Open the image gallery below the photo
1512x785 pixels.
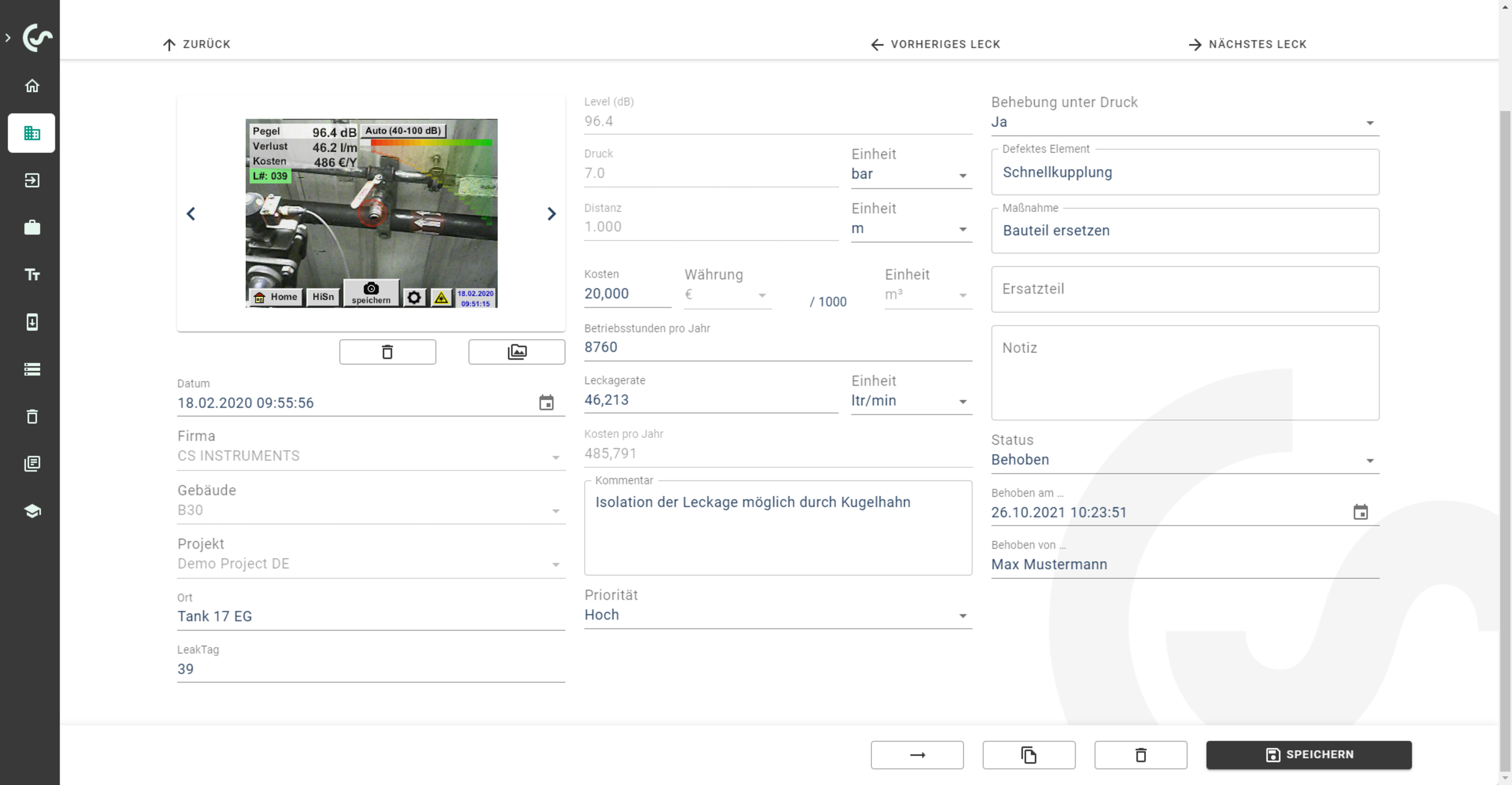click(x=517, y=352)
